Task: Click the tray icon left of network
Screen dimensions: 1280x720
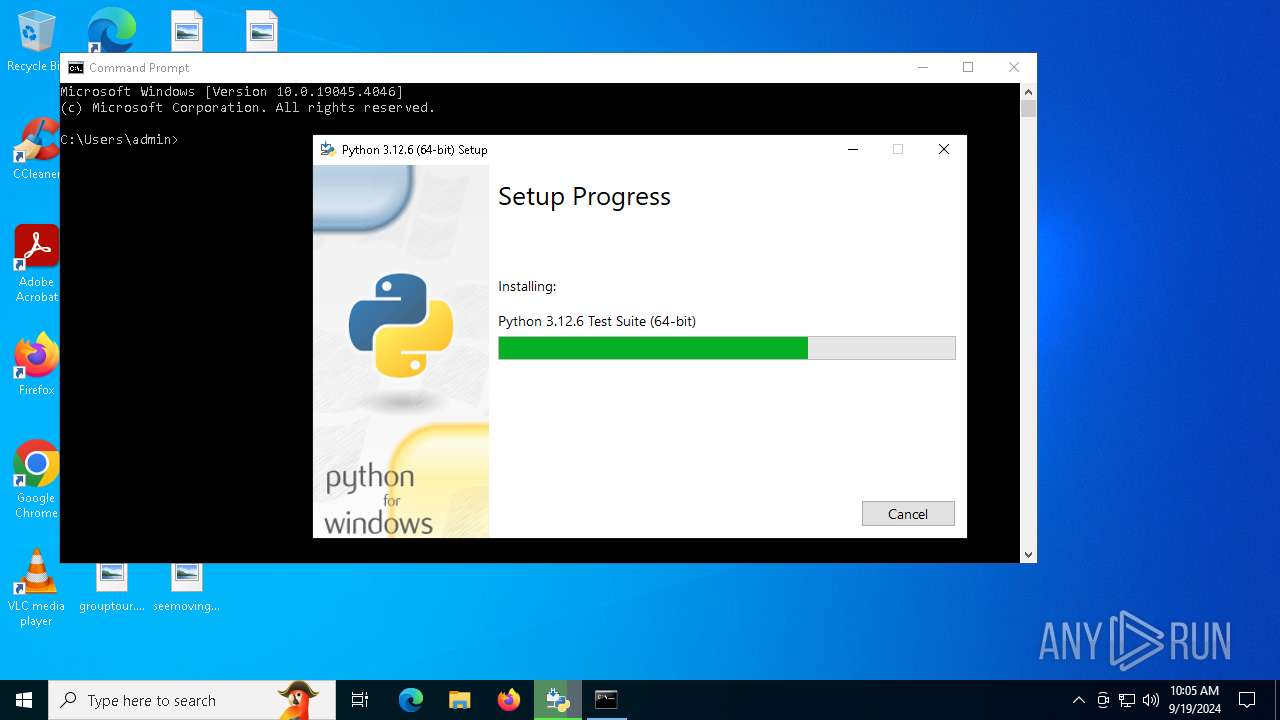Action: pyautogui.click(x=1103, y=700)
